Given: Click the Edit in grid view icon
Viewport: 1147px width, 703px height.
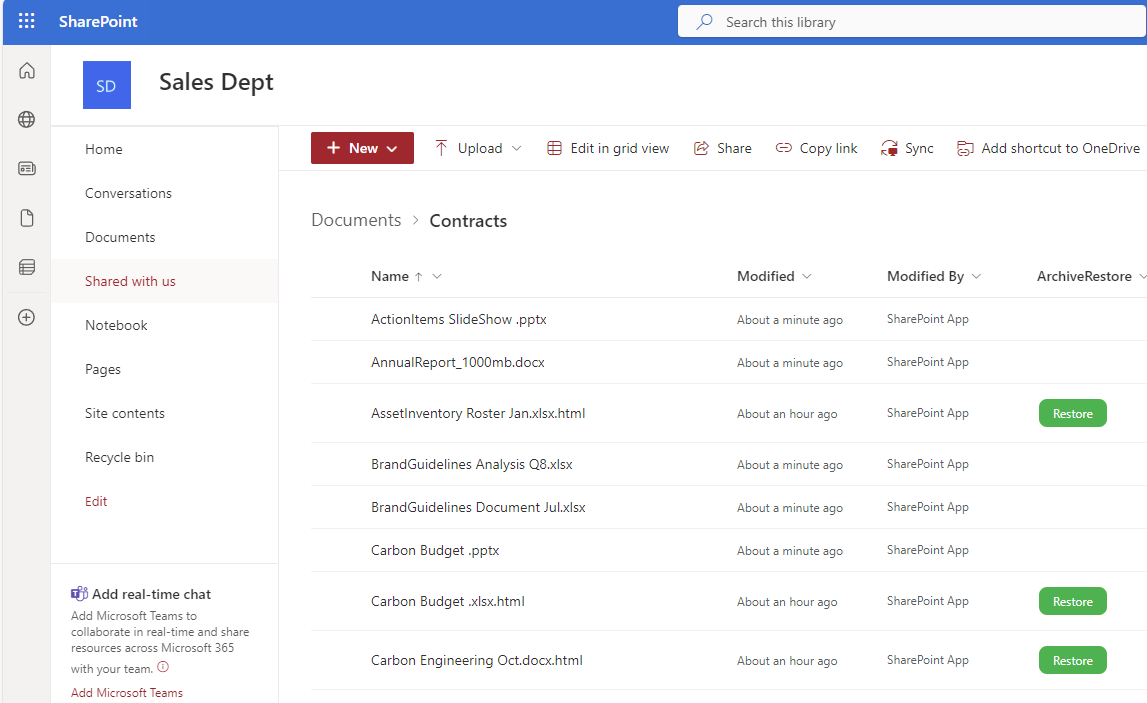Looking at the screenshot, I should tap(554, 149).
